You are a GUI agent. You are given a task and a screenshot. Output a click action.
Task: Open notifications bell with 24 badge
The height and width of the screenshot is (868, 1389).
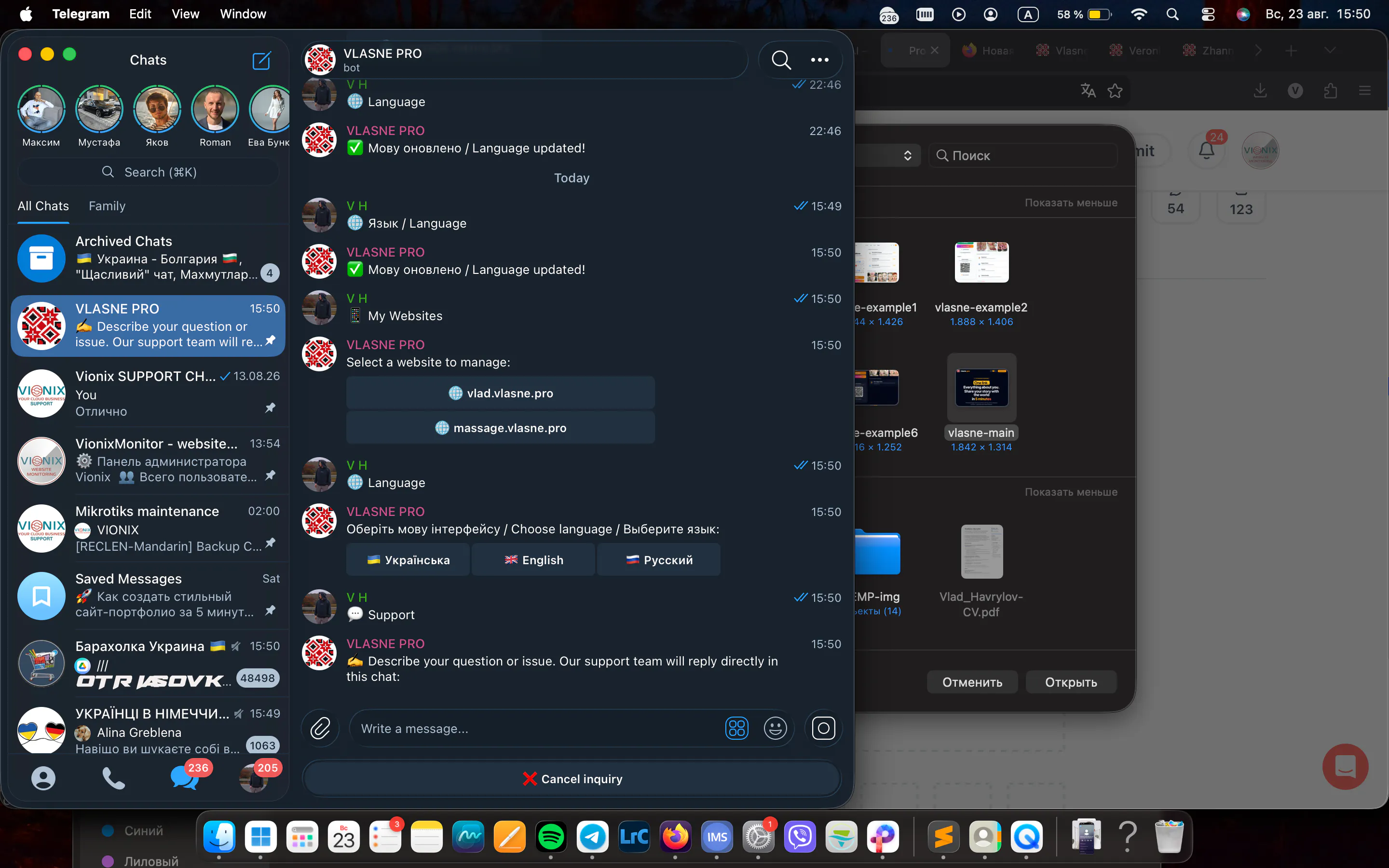(1207, 150)
